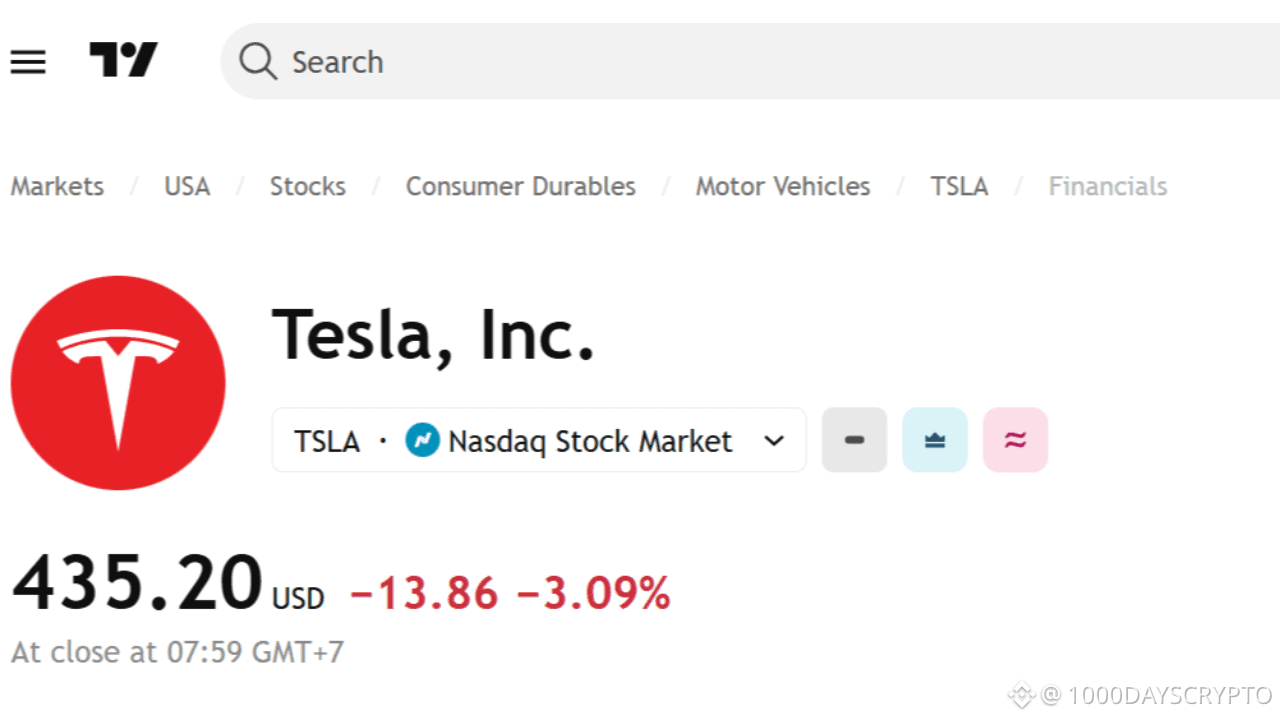The width and height of the screenshot is (1280, 720).
Task: Click the search magnifier icon
Action: [257, 61]
